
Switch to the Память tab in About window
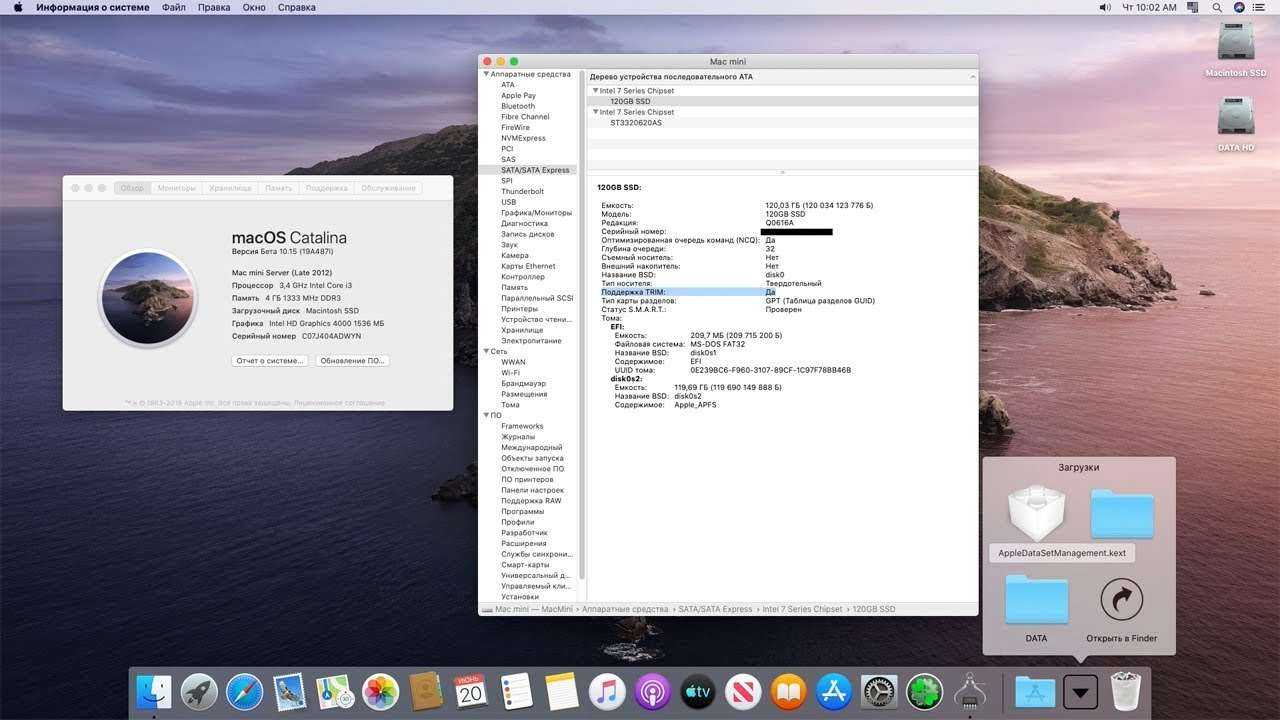point(279,188)
